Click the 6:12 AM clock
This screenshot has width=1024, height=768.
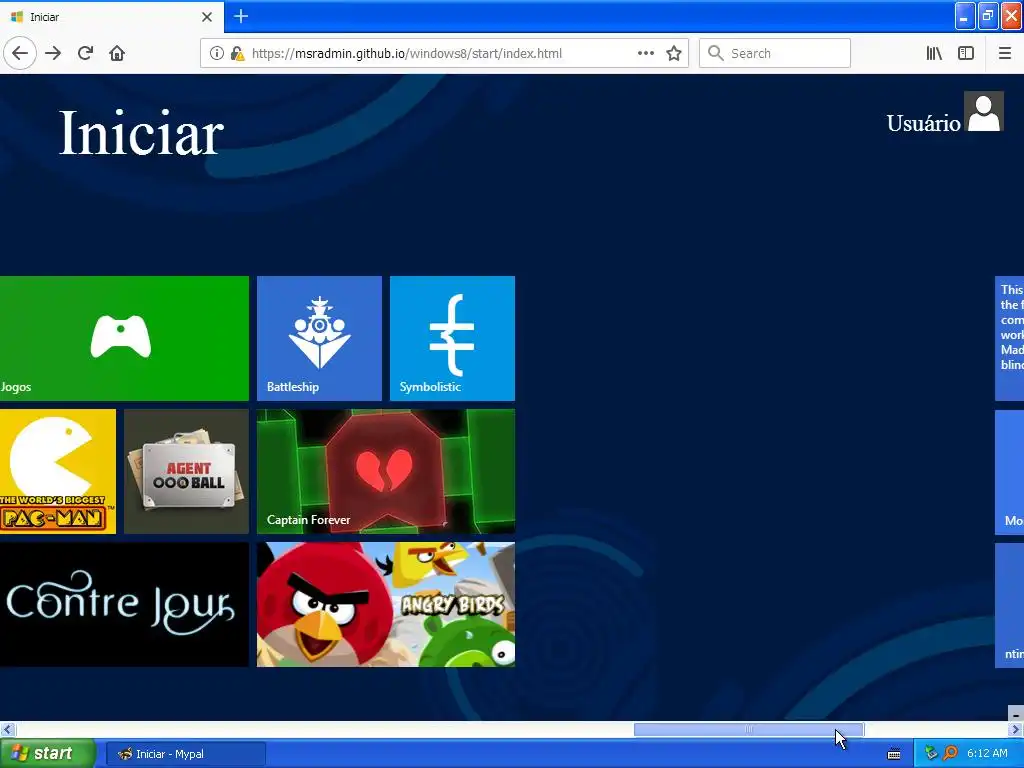coord(987,754)
